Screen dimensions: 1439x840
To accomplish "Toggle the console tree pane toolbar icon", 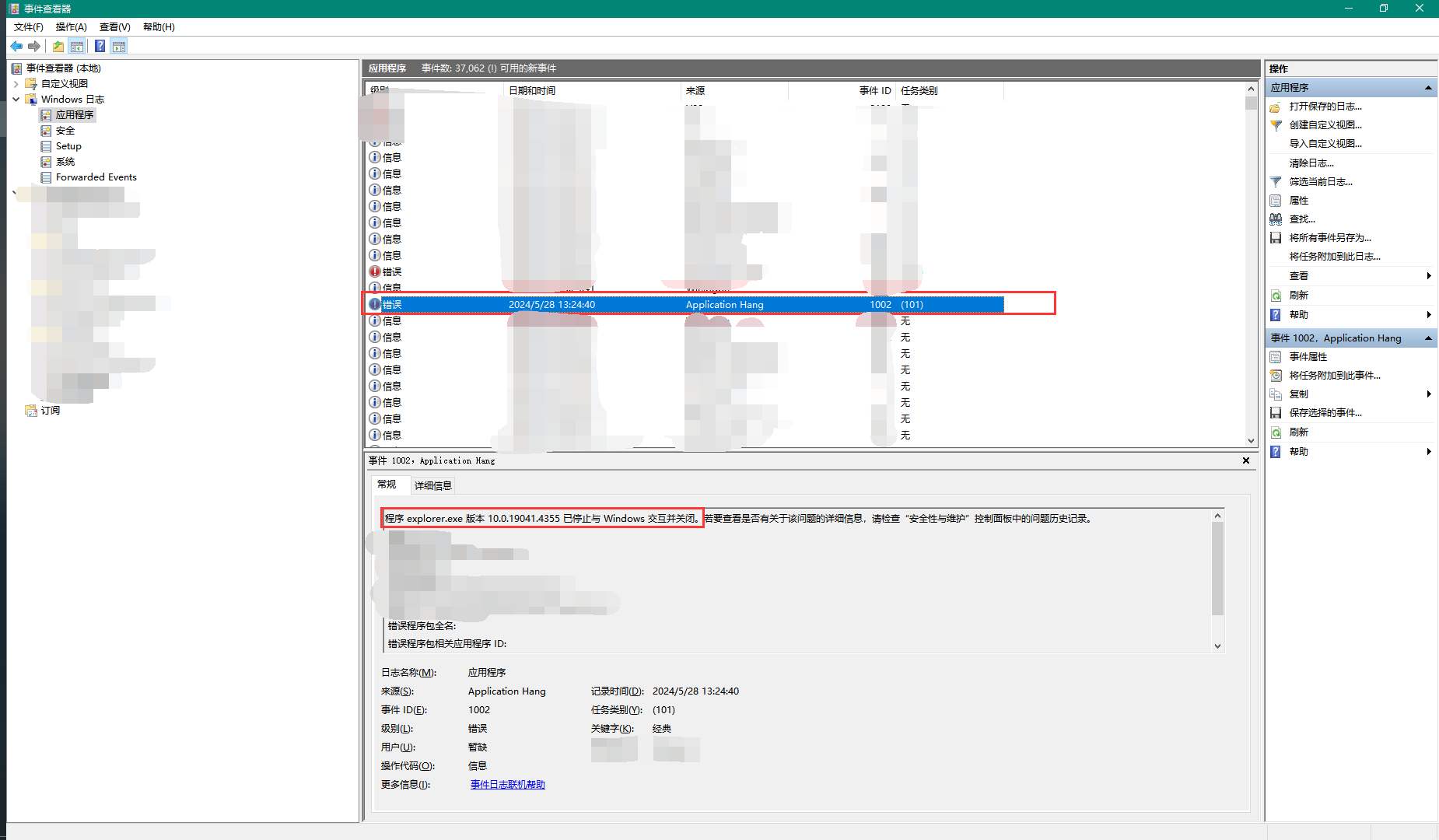I will pos(77,47).
